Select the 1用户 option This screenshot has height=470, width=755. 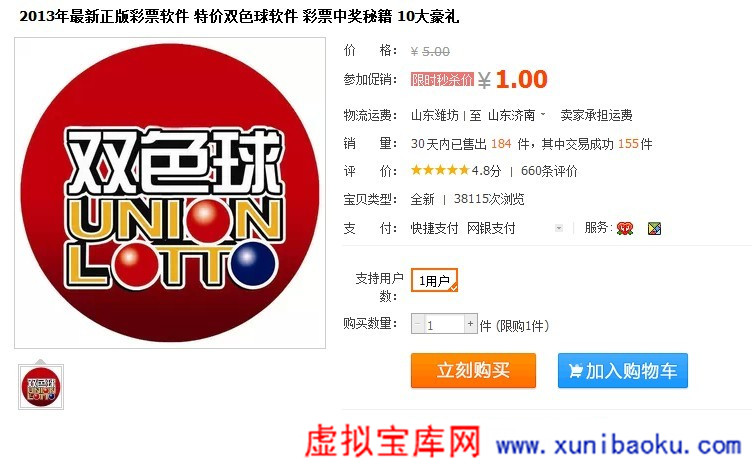click(434, 280)
